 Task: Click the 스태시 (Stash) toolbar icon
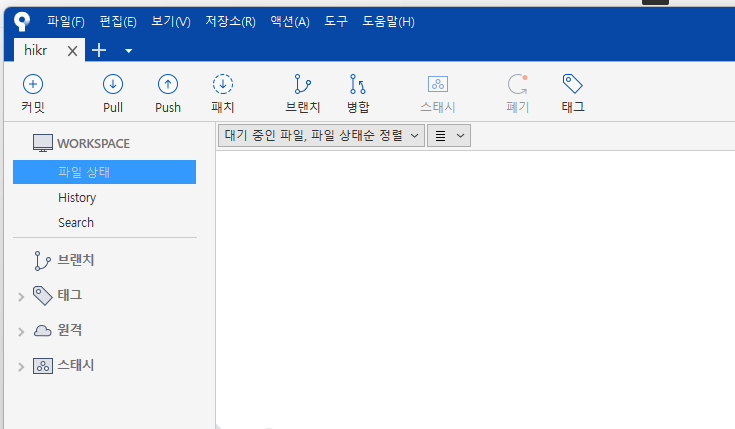point(438,84)
